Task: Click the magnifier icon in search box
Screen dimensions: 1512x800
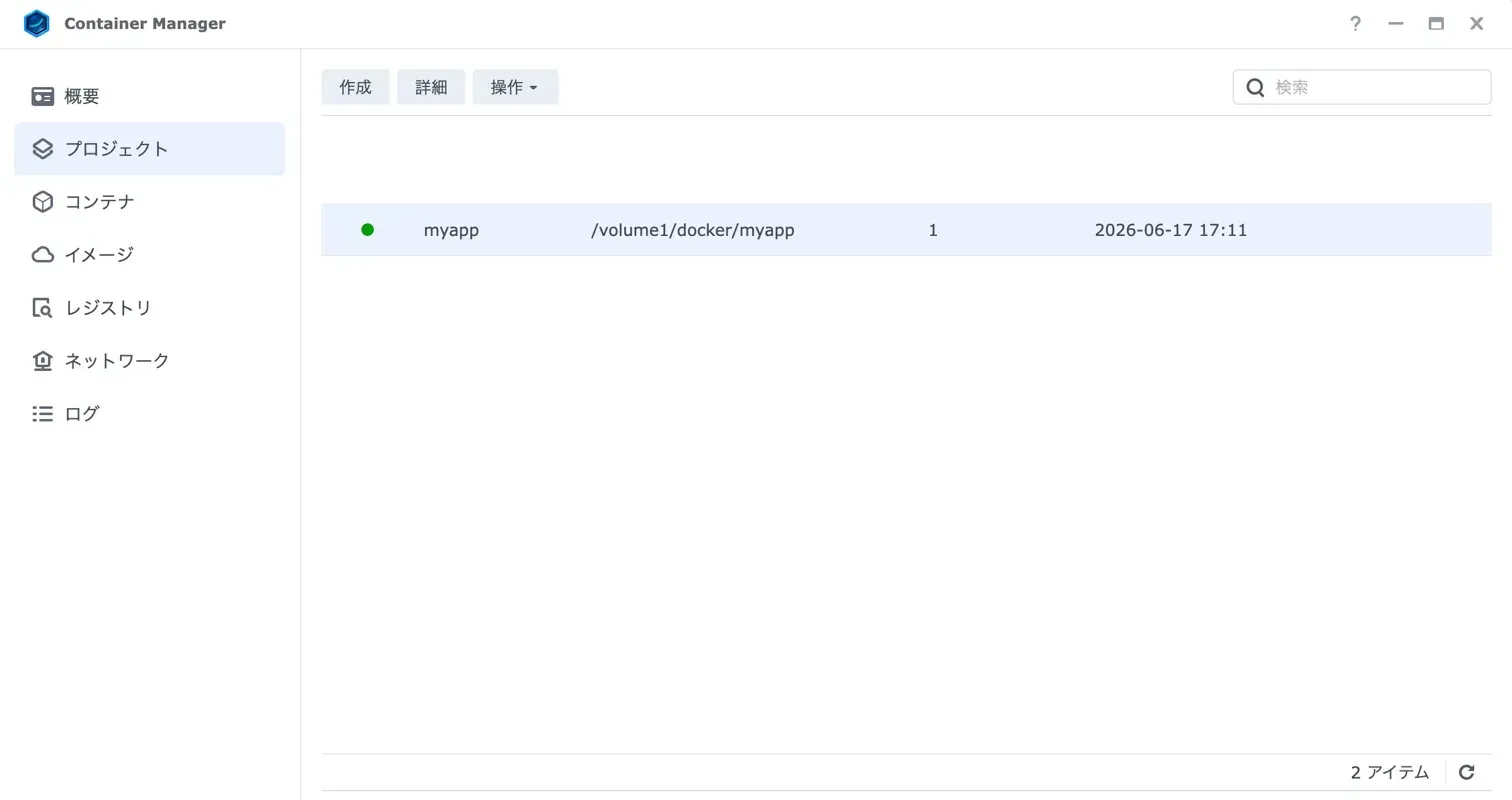Action: 1255,87
